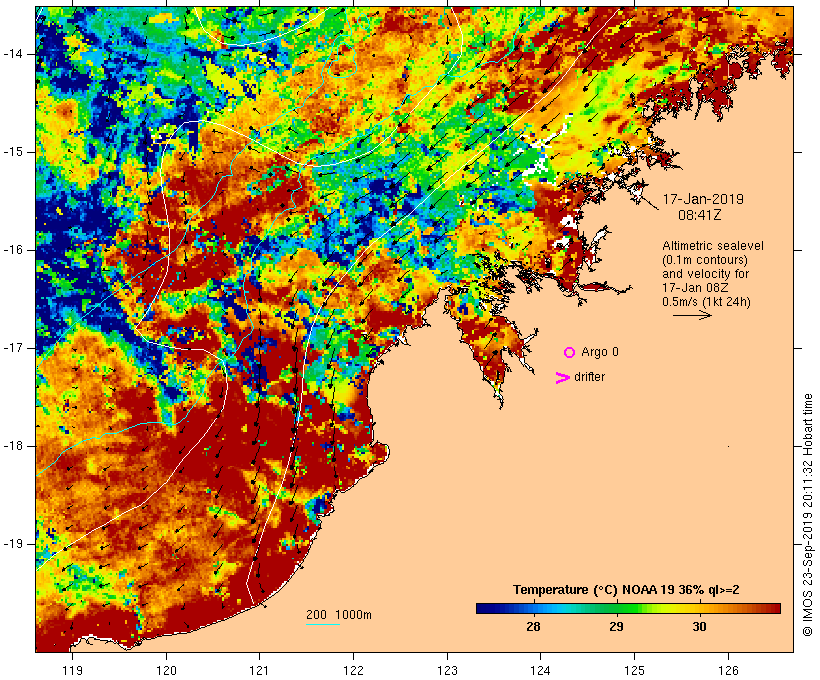
Task: Click the 123 longitude axis label
Action: 447,670
